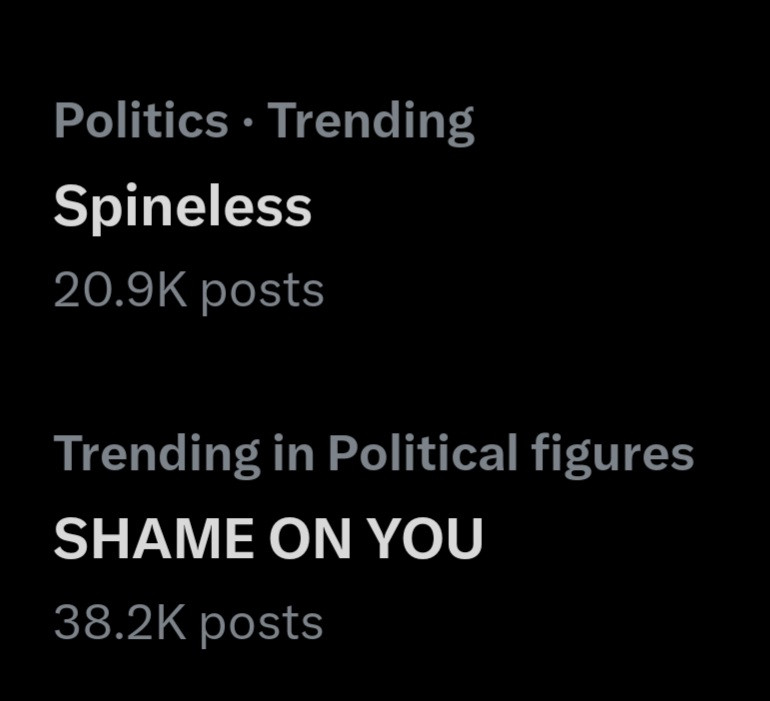This screenshot has width=770, height=701.
Task: Open the first trending entry in Politics
Action: [x=182, y=208]
